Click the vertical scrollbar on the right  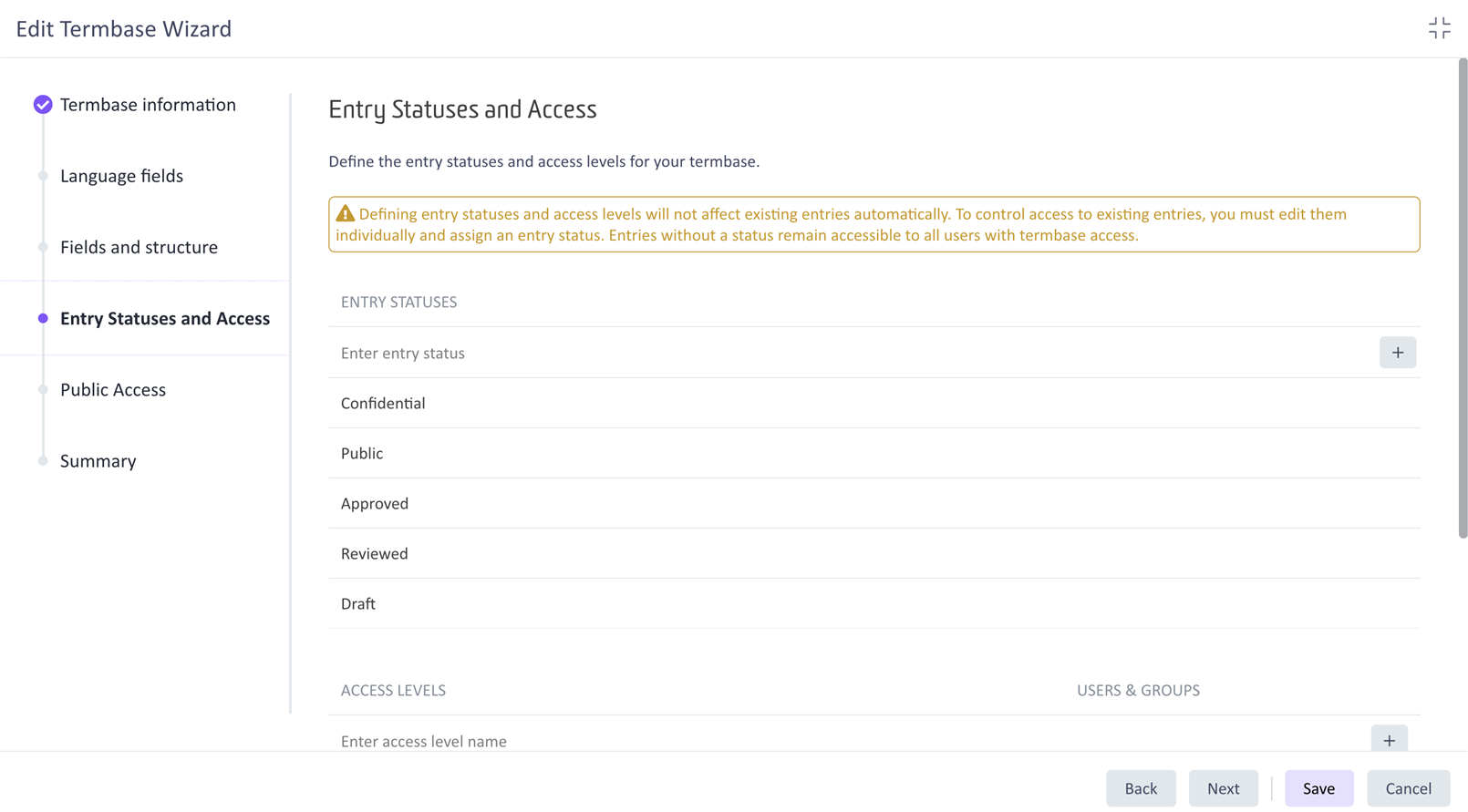tap(1462, 301)
